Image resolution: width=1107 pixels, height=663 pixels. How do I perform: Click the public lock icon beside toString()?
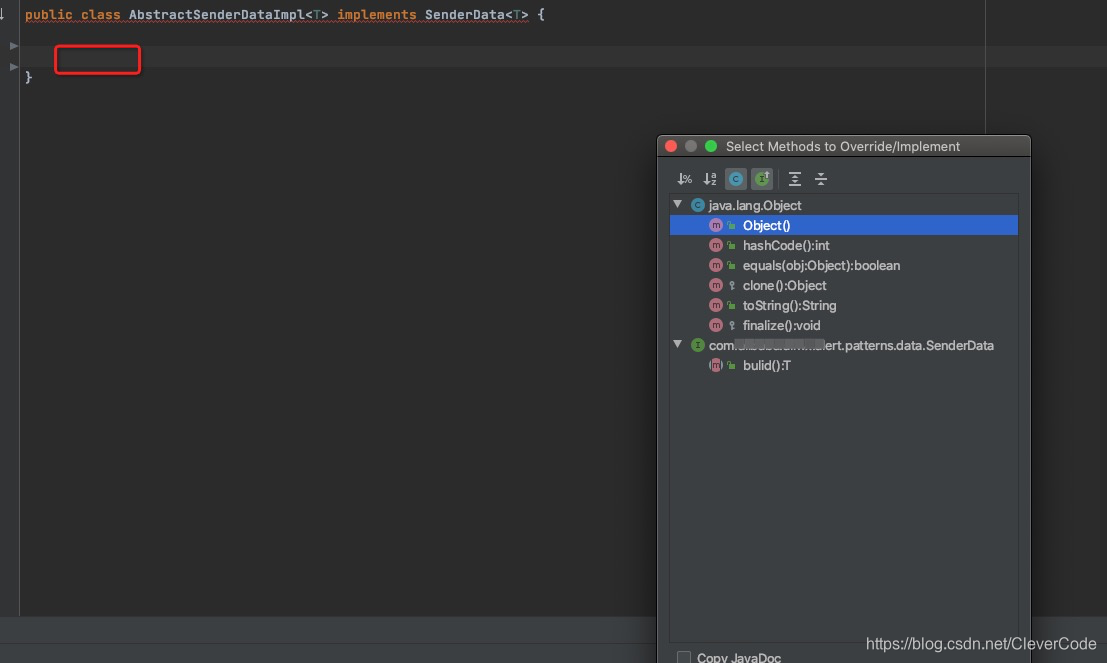click(x=732, y=306)
